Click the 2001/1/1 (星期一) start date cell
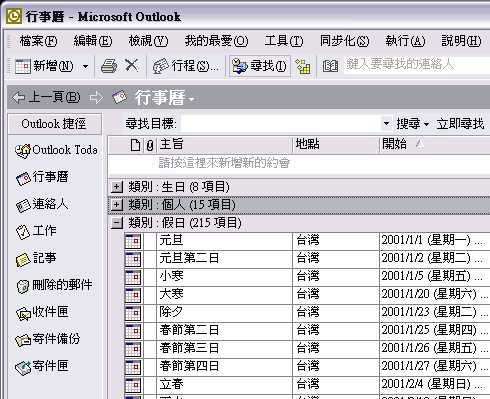 click(435, 240)
